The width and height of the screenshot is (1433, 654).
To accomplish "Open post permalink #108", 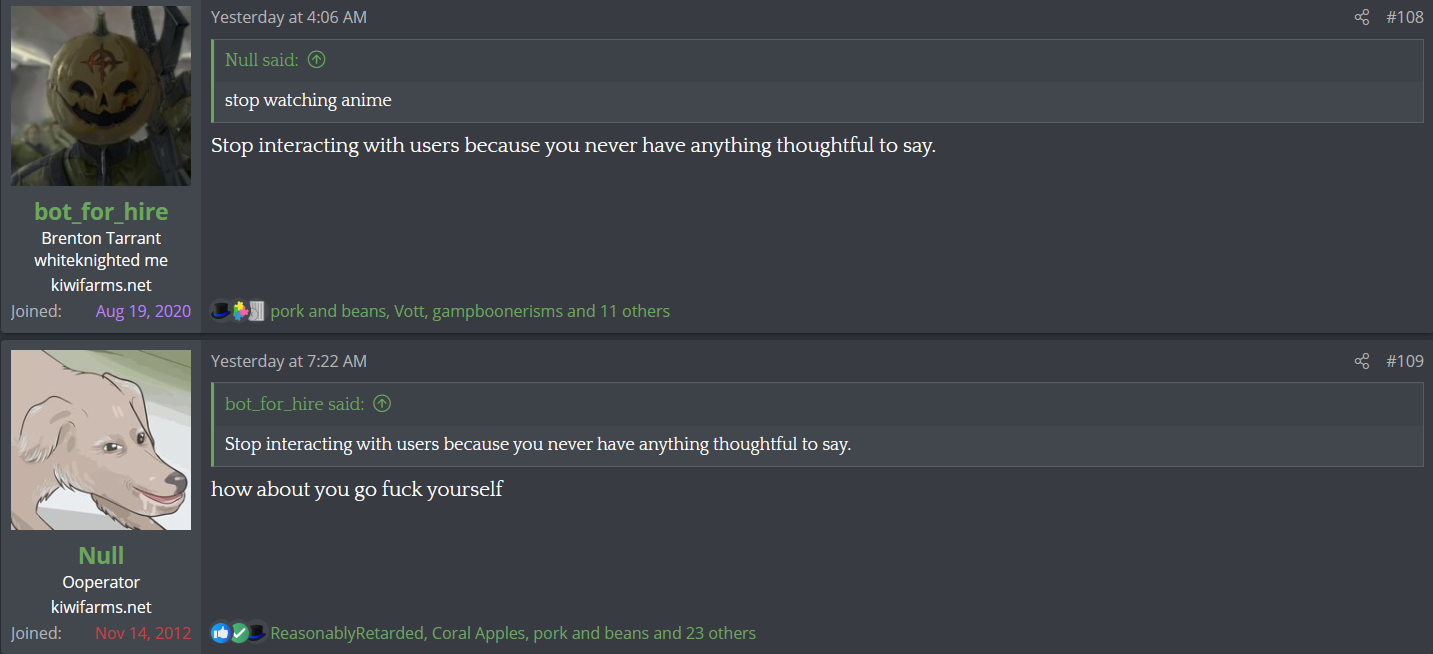I will [x=1404, y=17].
